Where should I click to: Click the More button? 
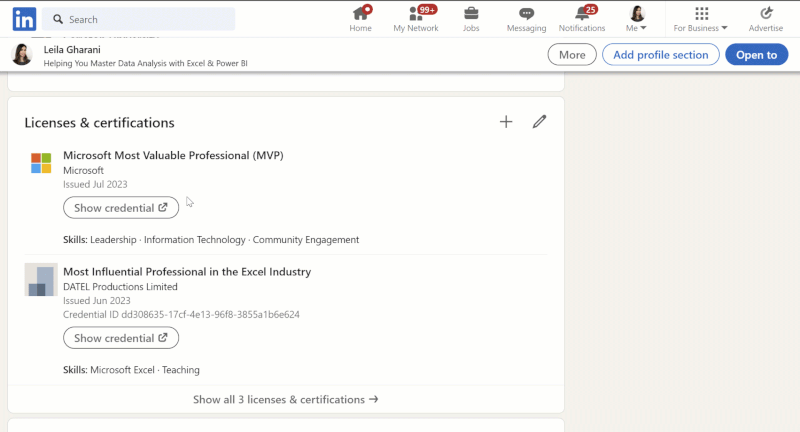click(x=572, y=55)
